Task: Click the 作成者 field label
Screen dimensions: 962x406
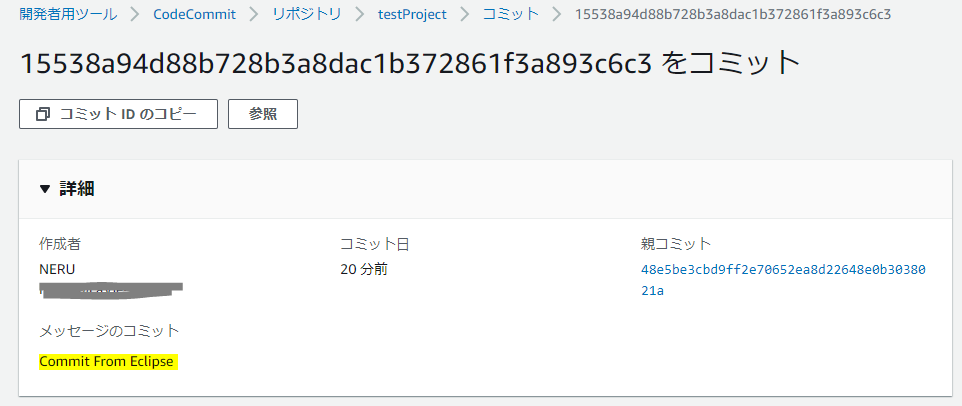Action: click(x=59, y=244)
